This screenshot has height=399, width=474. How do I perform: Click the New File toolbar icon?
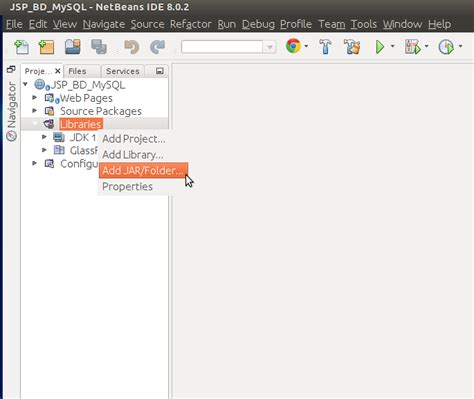21,47
